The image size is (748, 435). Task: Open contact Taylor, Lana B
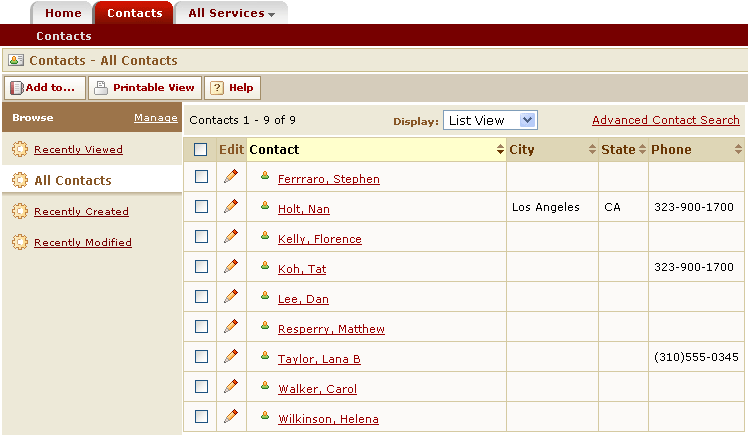coord(319,359)
